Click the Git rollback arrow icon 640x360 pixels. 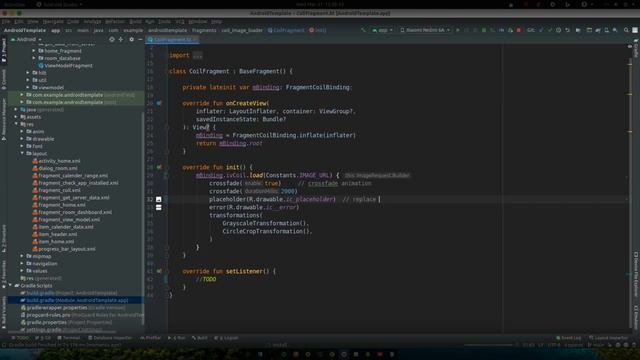click(x=567, y=30)
